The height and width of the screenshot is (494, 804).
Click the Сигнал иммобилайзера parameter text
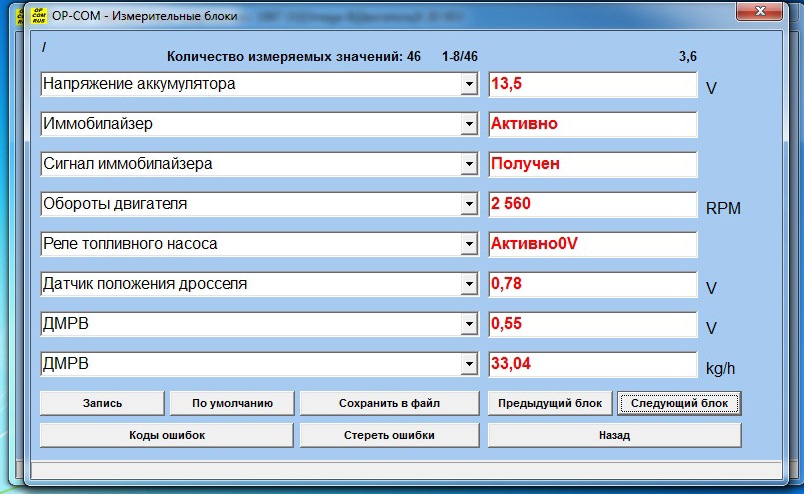click(128, 164)
